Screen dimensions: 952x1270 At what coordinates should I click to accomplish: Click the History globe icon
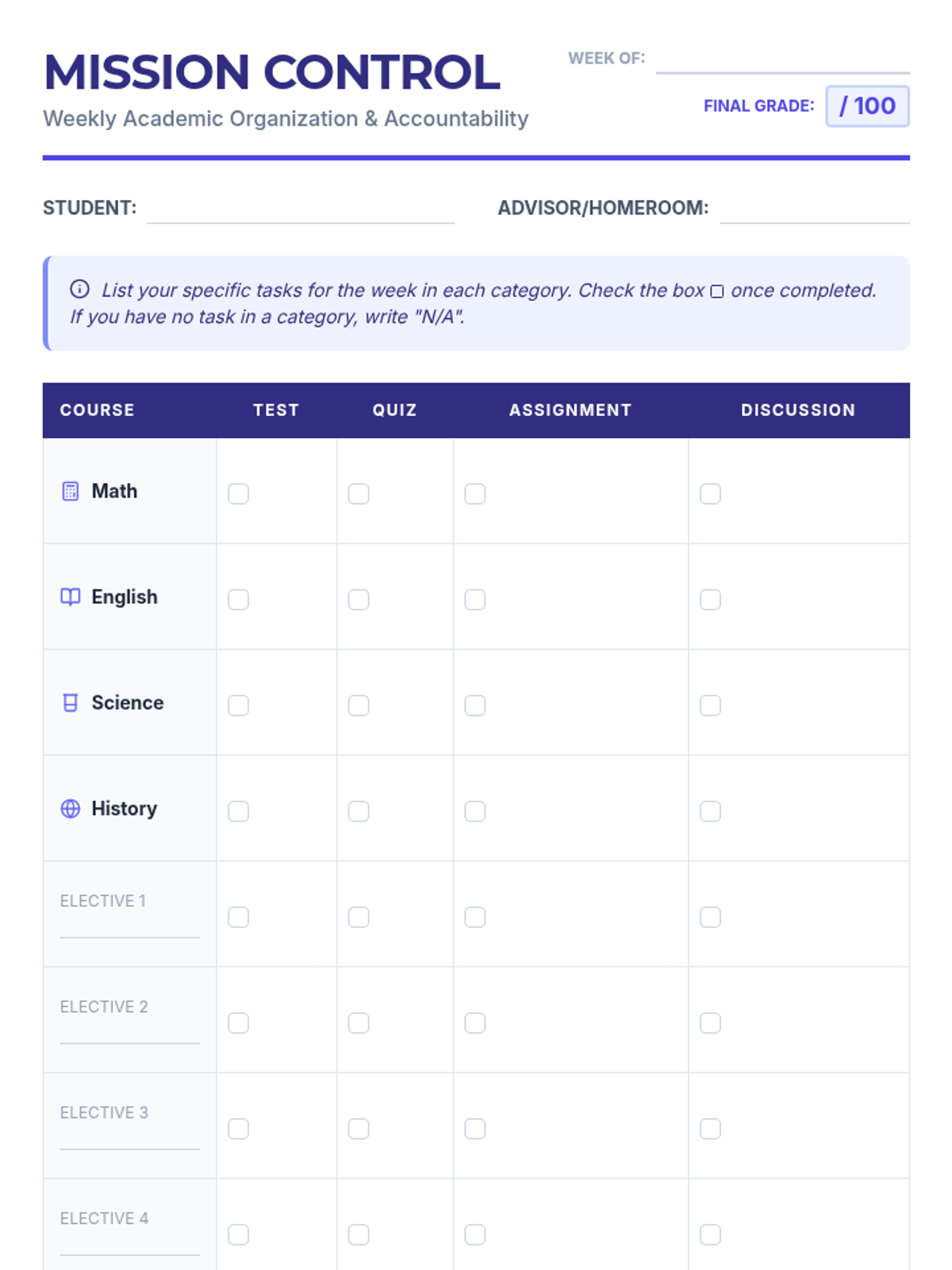tap(71, 808)
